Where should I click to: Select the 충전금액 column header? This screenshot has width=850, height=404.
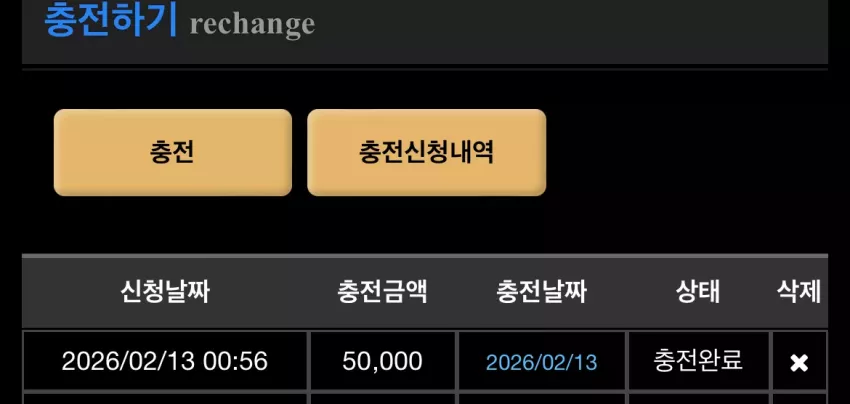tap(383, 292)
